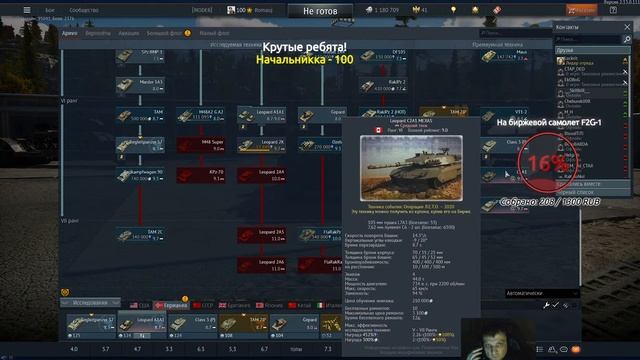The width and height of the screenshot is (640, 360).
Task: Select the RakJPz 2 tree card
Action: (383, 85)
